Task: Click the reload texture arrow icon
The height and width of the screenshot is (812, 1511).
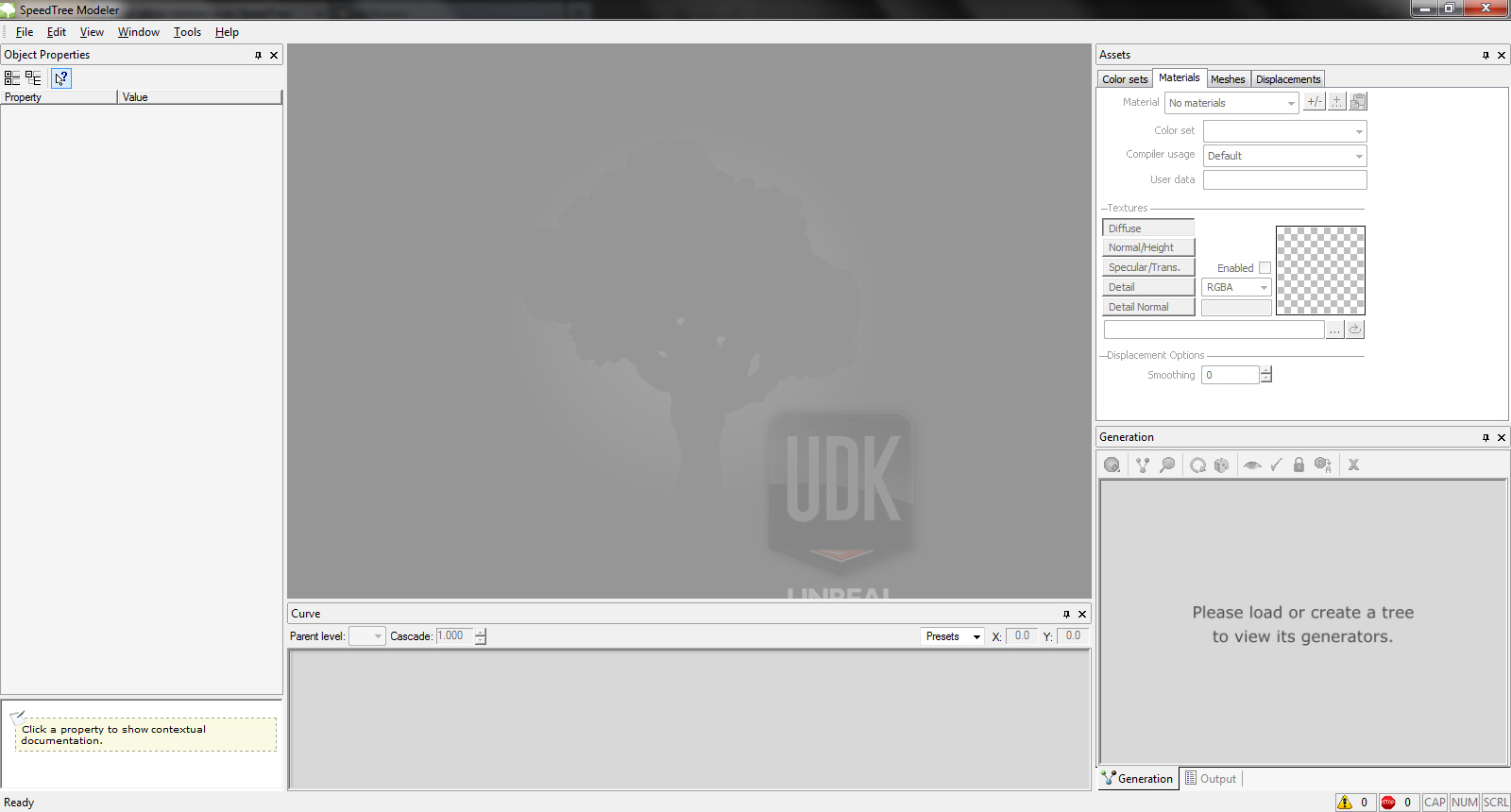Action: [1355, 330]
